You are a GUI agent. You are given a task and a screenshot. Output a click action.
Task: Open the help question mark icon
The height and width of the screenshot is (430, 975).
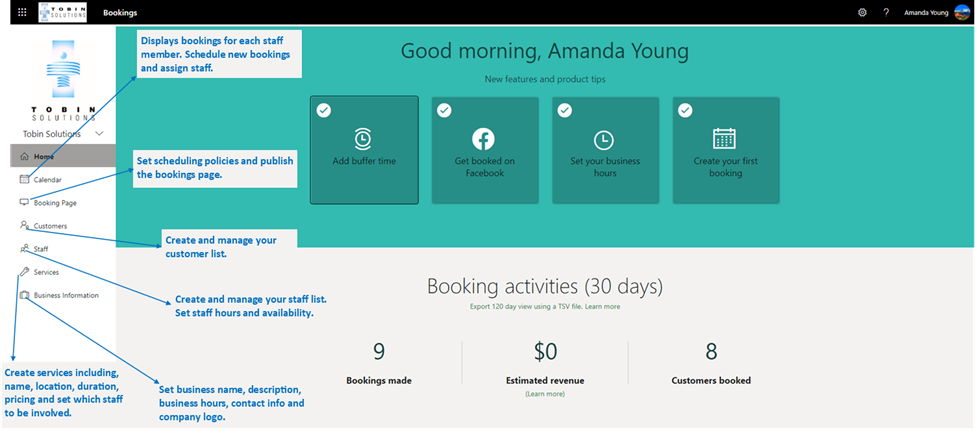coord(886,12)
